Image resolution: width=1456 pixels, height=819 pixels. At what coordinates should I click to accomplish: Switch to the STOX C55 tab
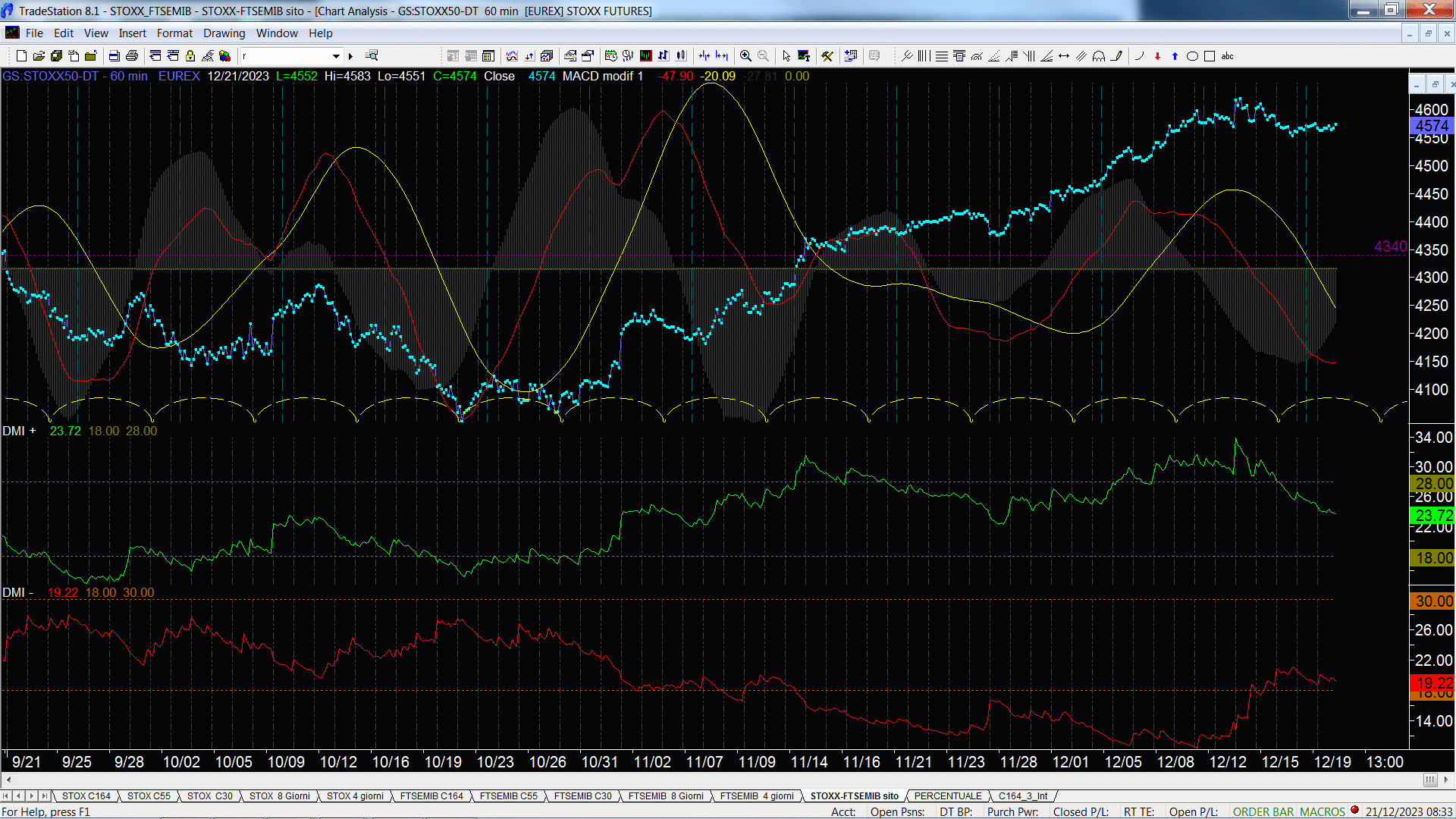(x=149, y=796)
